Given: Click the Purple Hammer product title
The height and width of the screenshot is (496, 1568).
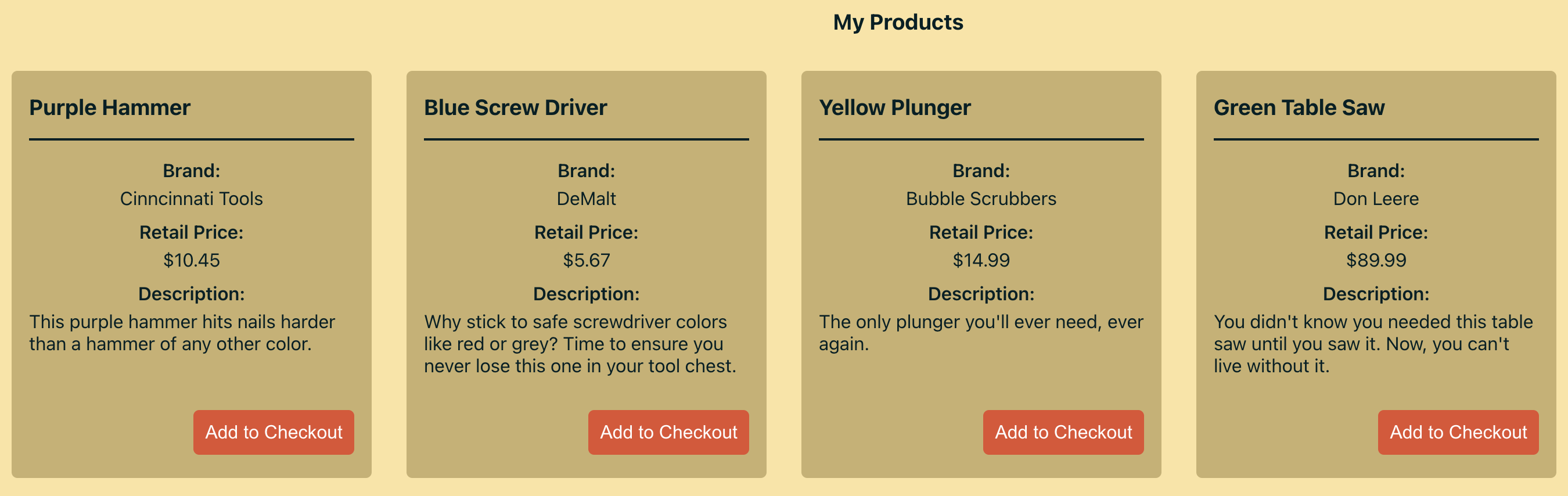Looking at the screenshot, I should coord(110,107).
